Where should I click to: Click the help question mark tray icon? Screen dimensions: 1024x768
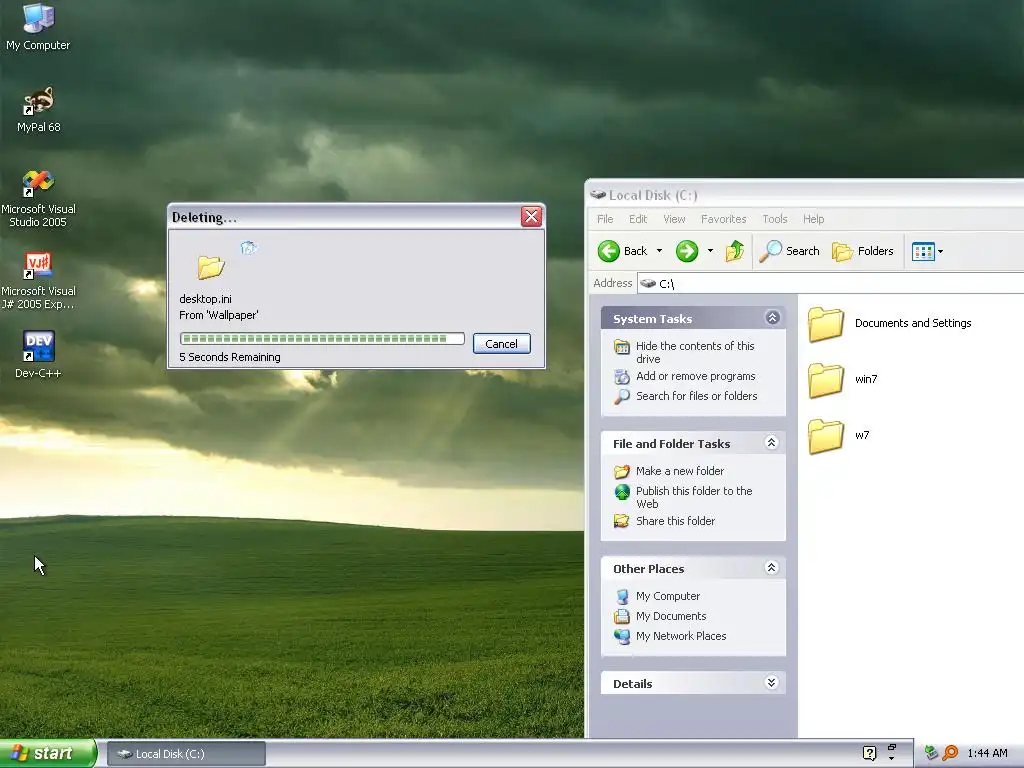click(869, 753)
